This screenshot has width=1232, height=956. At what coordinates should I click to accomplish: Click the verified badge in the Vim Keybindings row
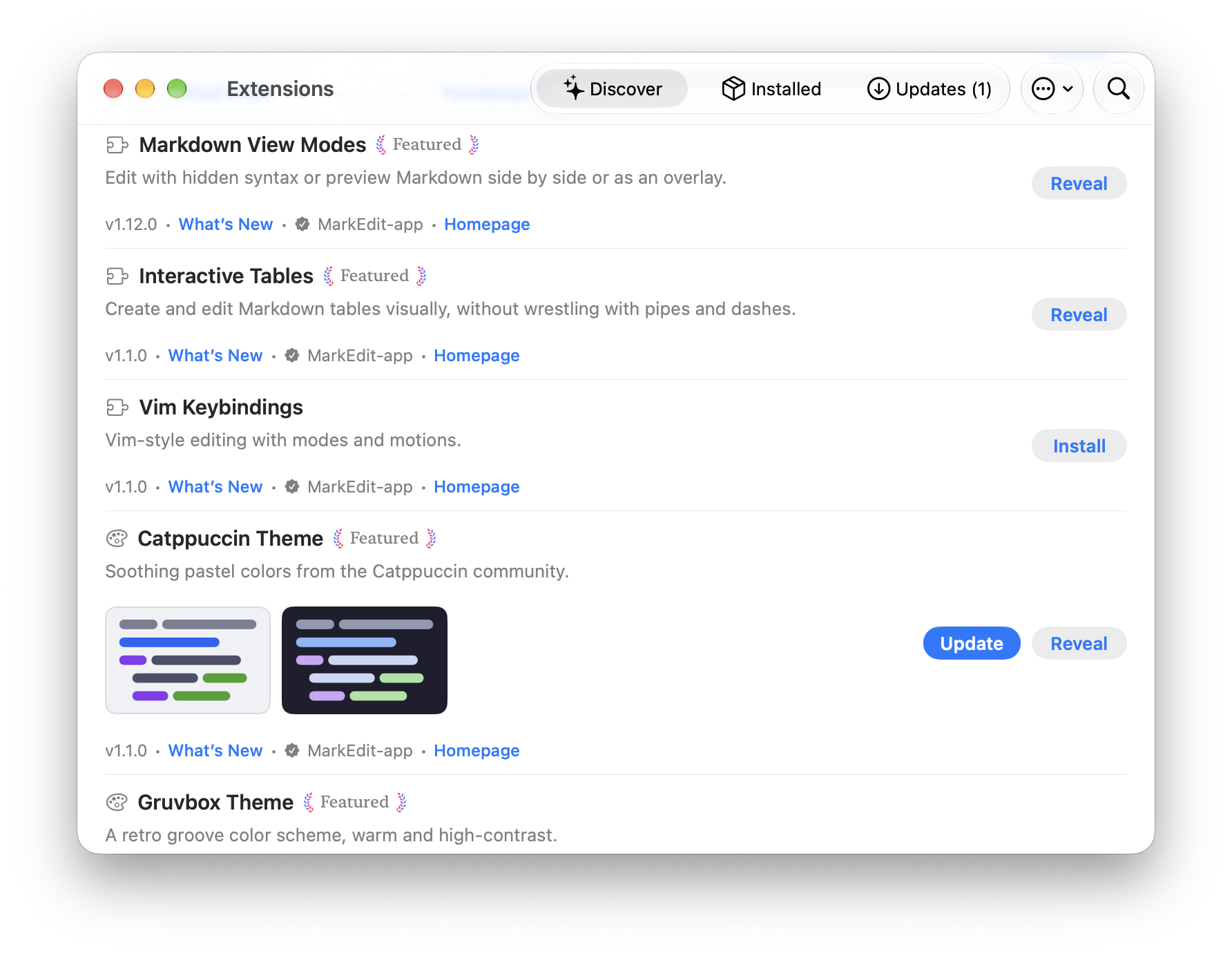pos(292,486)
